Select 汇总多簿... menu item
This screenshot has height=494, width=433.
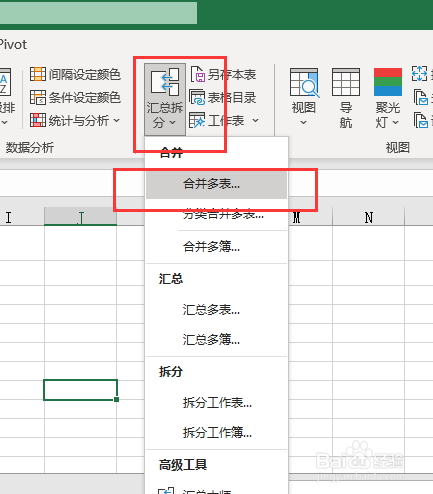216,340
